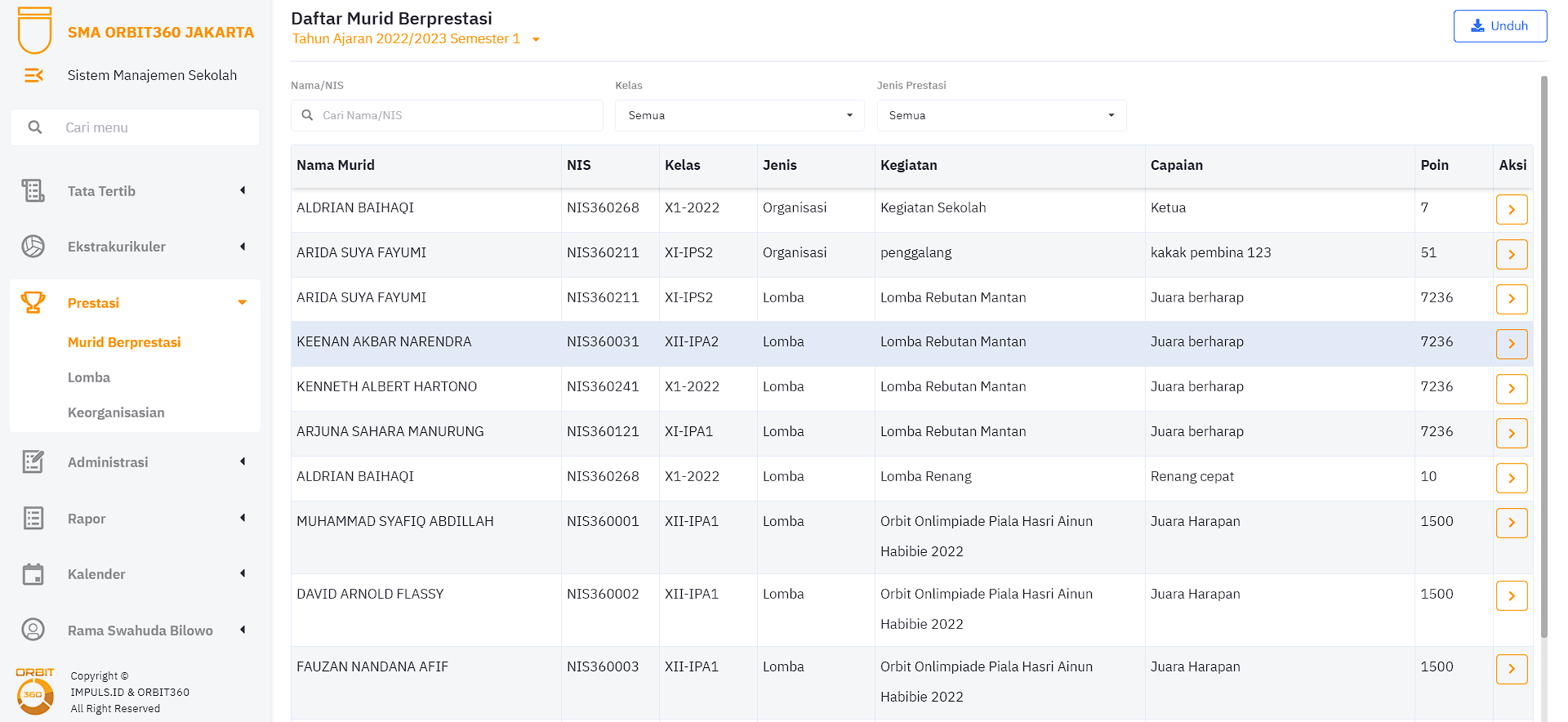Screen dimensions: 1568x722
Task: Open detail arrow for Keenan Akbar Narendra
Action: 1511,344
